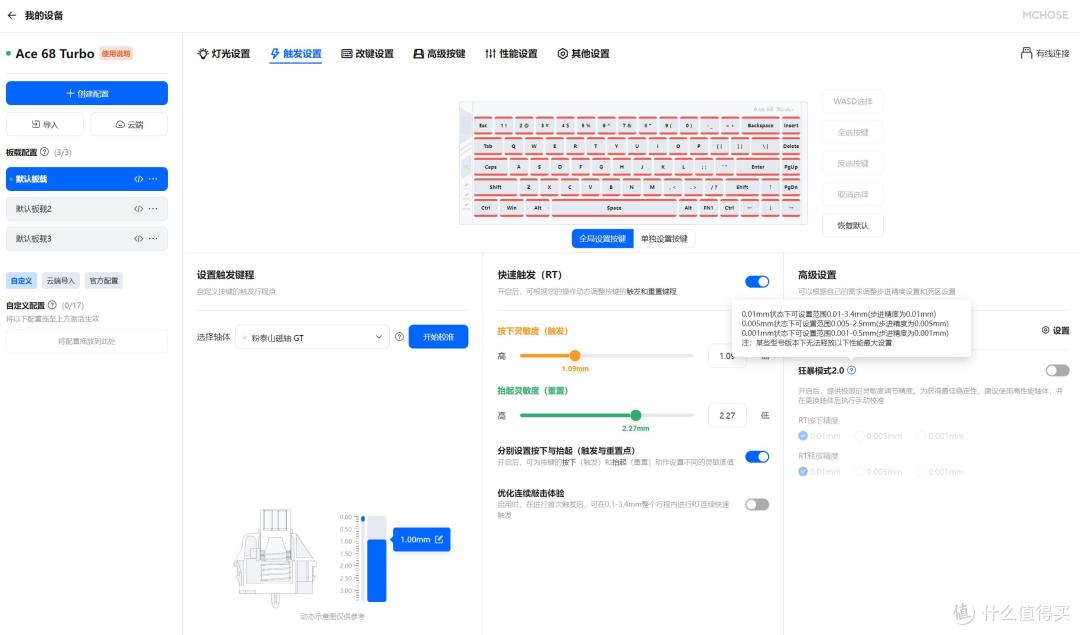Select the 默认板载 active profile row
This screenshot has height=635, width=1080.
[x=87, y=179]
